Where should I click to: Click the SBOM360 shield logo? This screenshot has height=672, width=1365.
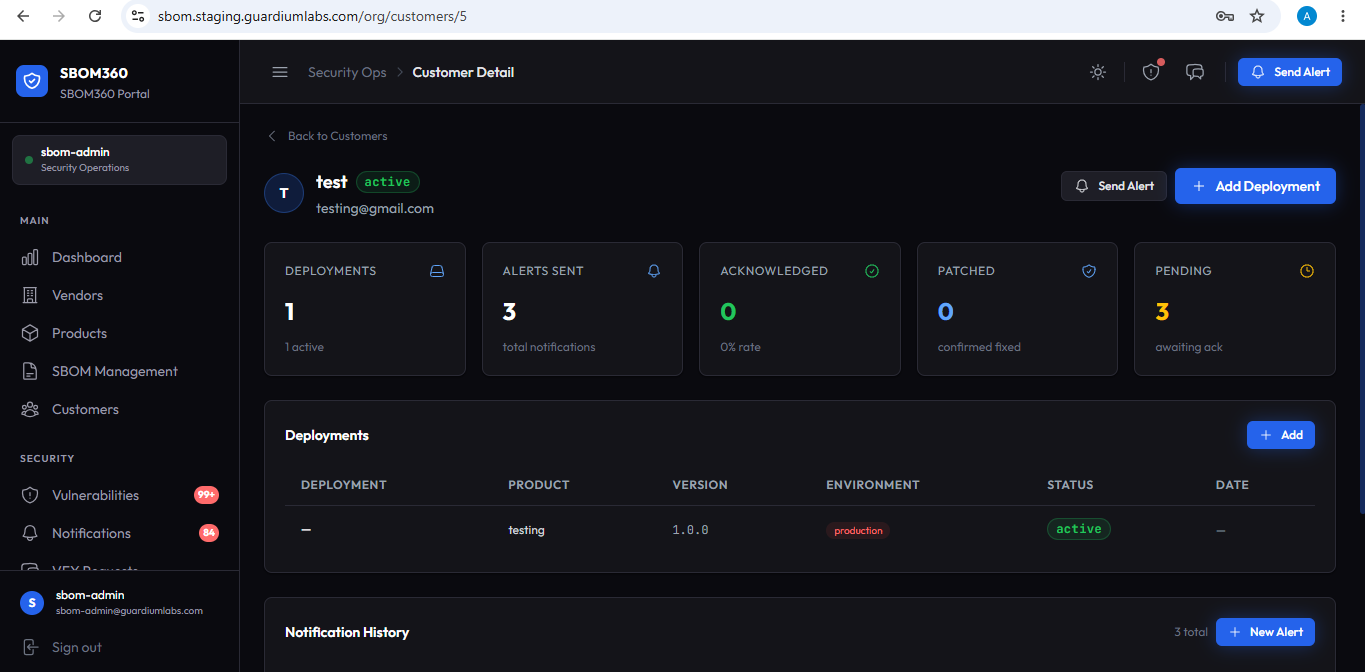coord(32,81)
